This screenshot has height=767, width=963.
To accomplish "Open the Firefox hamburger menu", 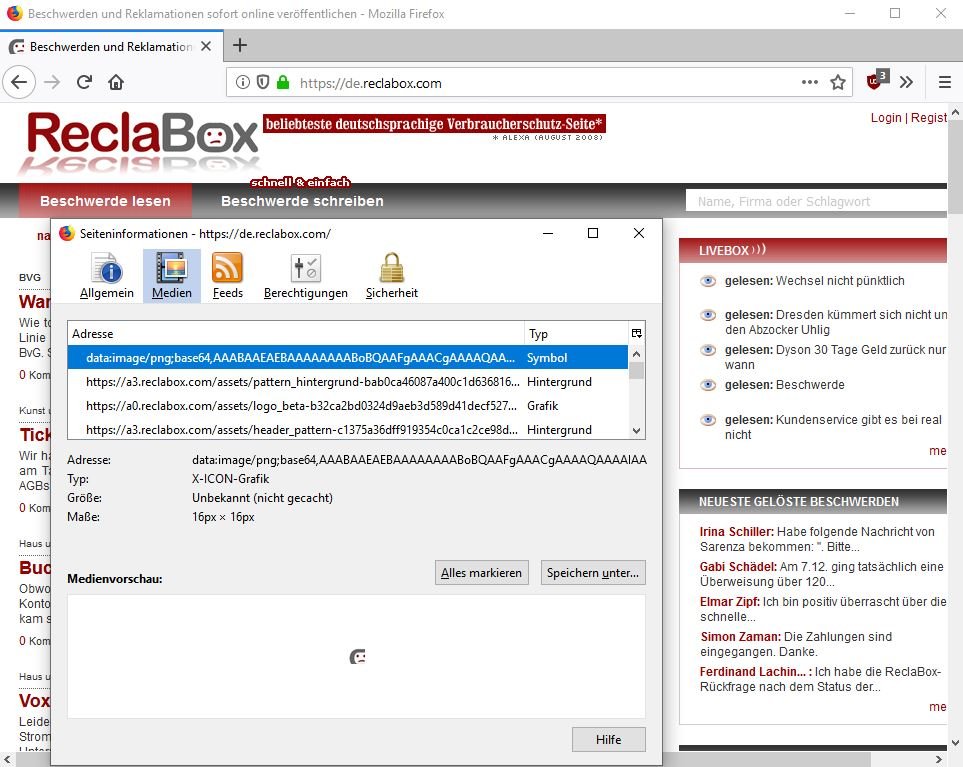I will point(945,82).
